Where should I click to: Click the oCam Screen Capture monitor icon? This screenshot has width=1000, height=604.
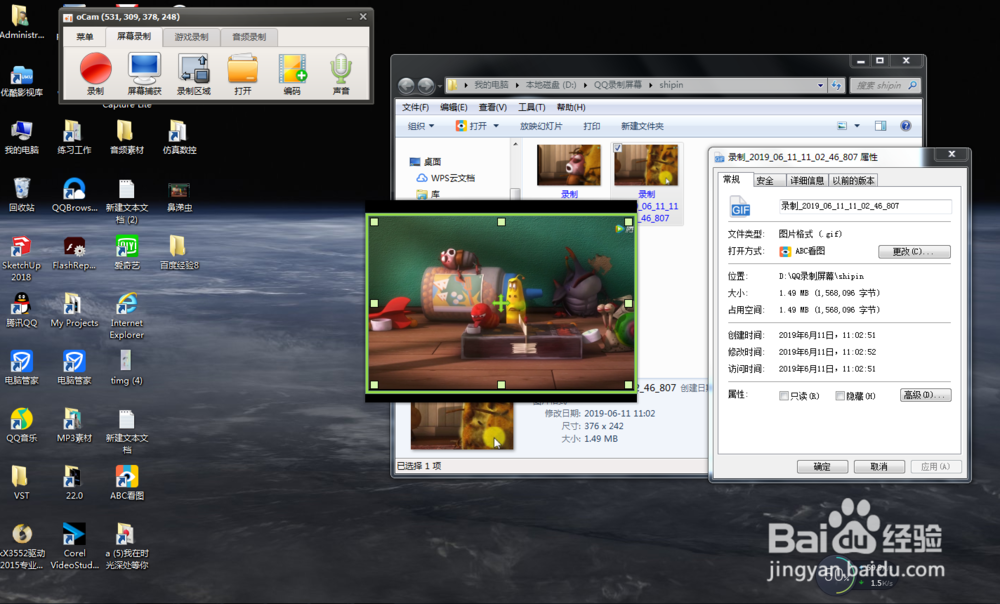point(144,69)
